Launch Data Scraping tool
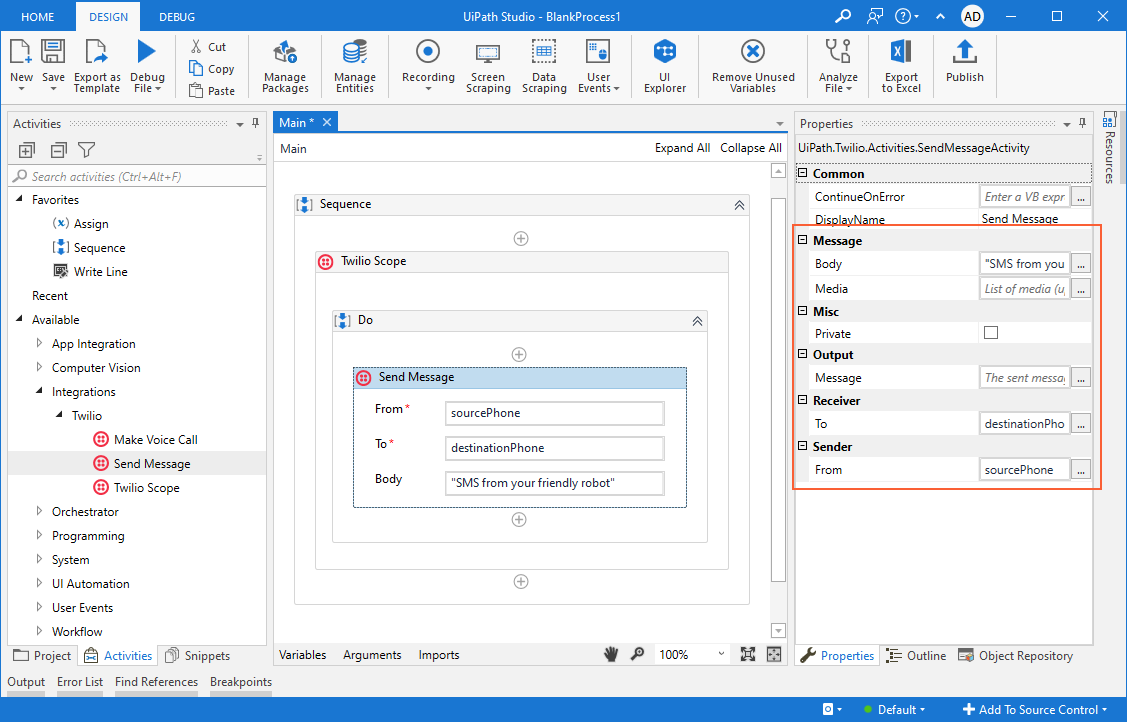 [x=544, y=67]
